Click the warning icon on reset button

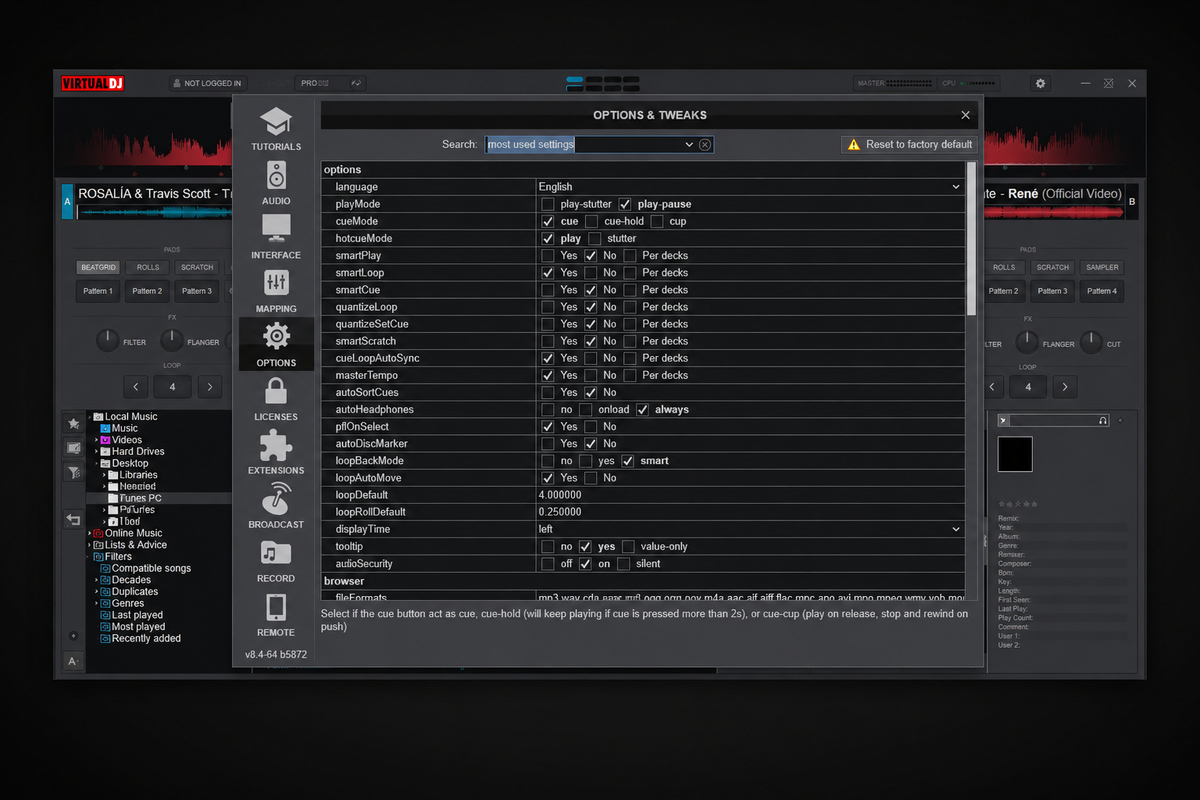[x=853, y=144]
